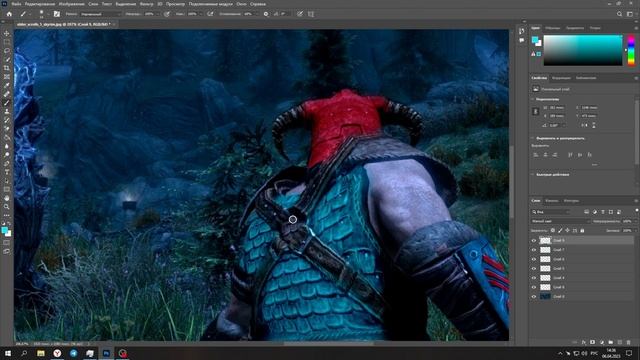
Task: Hide layer Слой 7
Action: click(534, 250)
